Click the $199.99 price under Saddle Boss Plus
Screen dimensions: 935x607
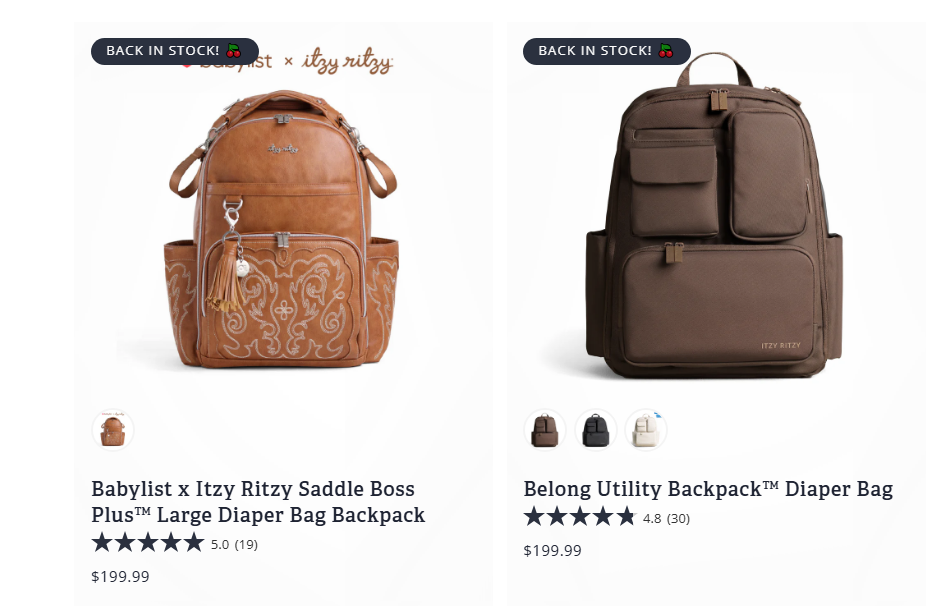coord(120,576)
